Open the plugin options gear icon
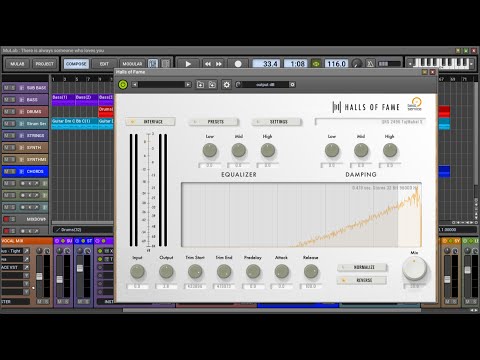This screenshot has height=360, width=480. pos(226,85)
